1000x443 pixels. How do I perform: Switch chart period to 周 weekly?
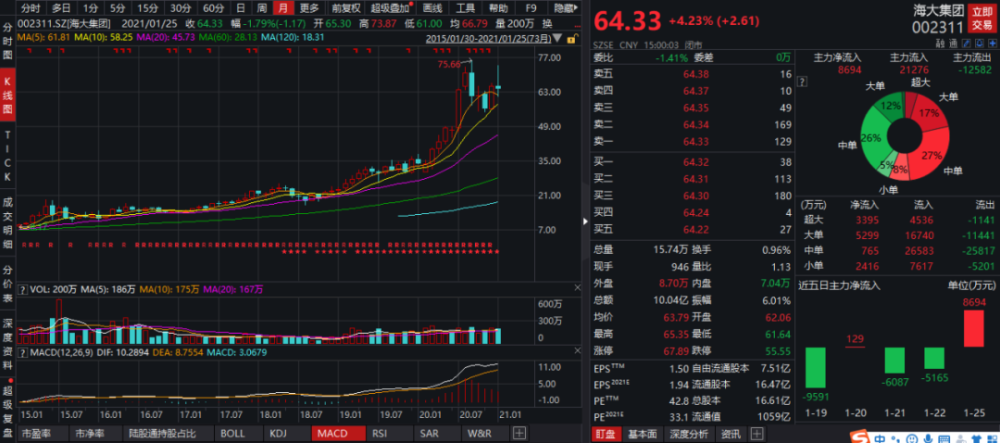261,8
